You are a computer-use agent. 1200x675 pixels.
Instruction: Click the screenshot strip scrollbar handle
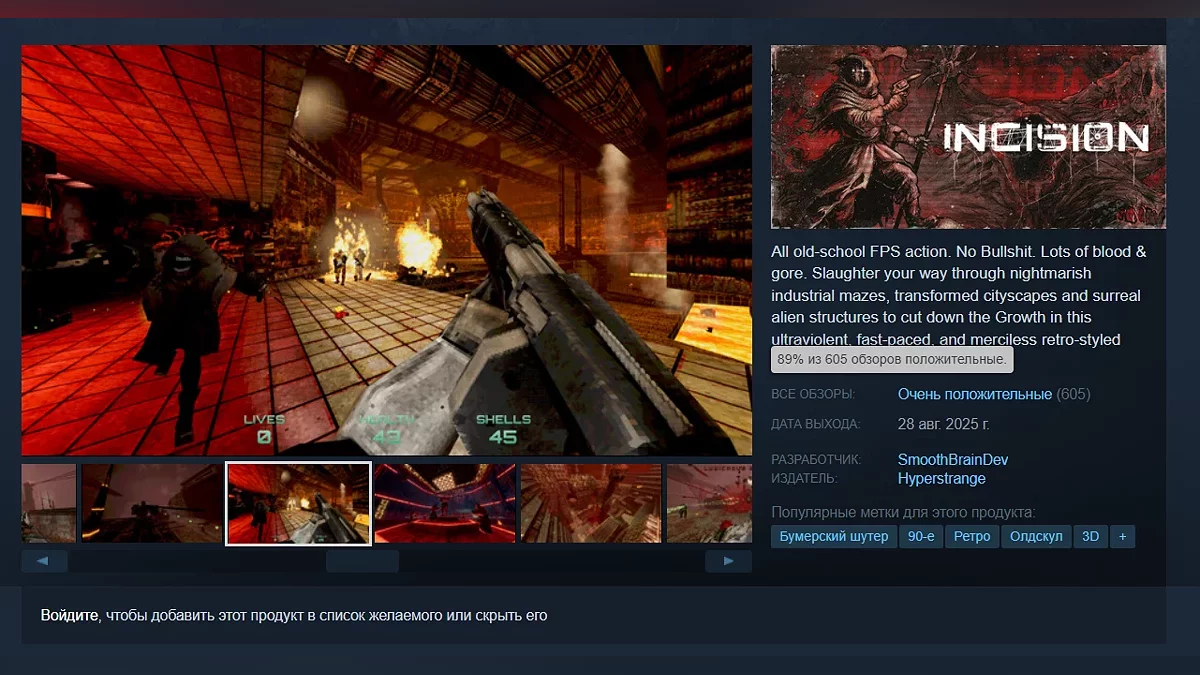(362, 561)
